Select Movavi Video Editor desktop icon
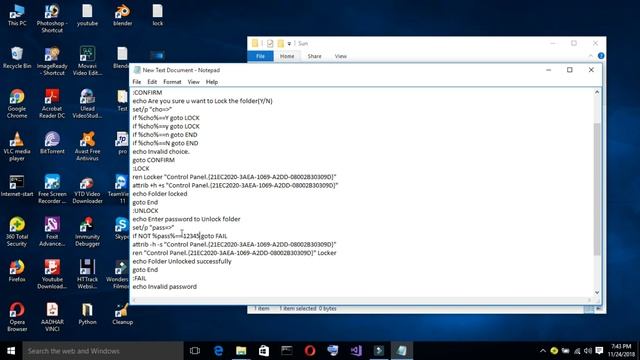 point(87,61)
